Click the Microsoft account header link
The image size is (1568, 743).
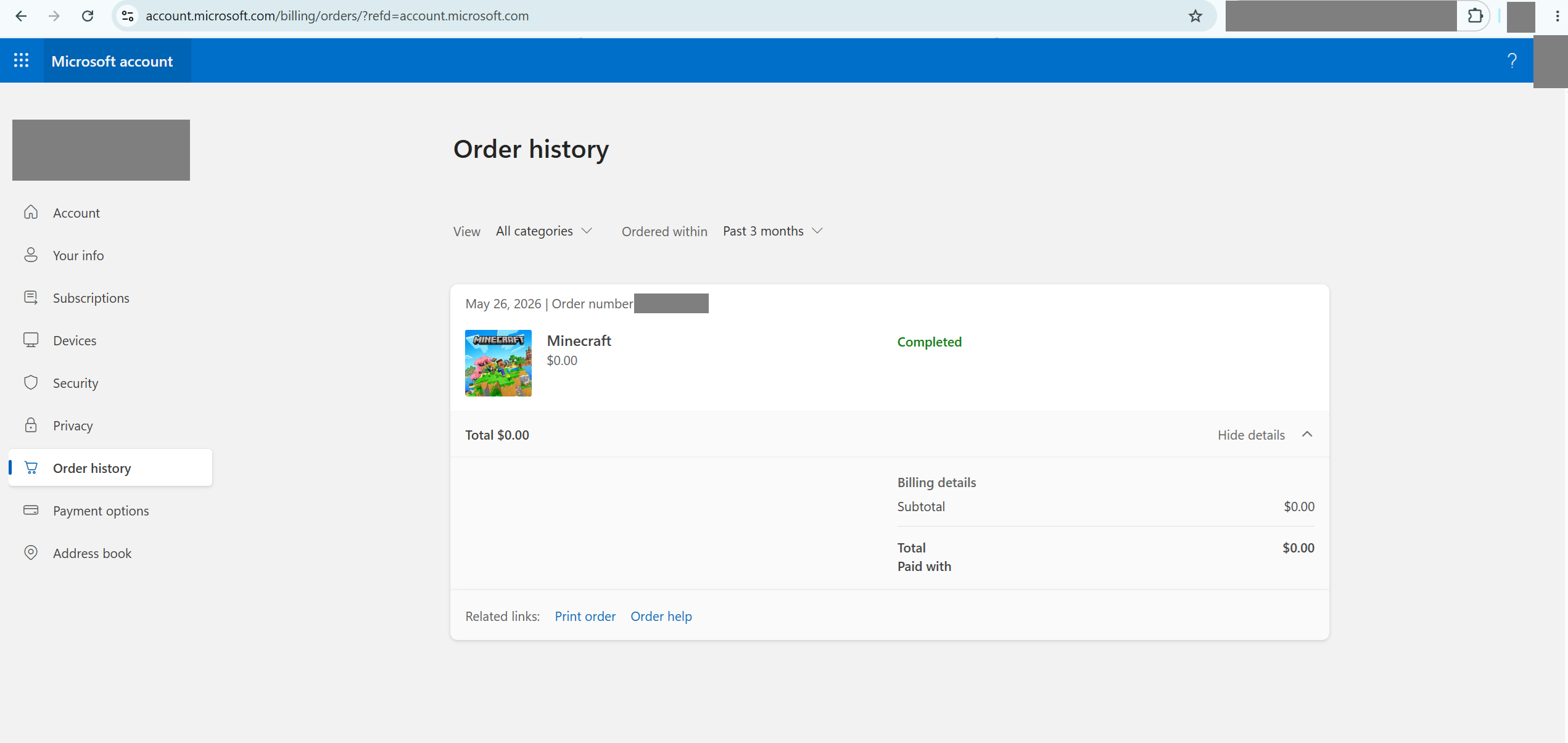tap(112, 61)
